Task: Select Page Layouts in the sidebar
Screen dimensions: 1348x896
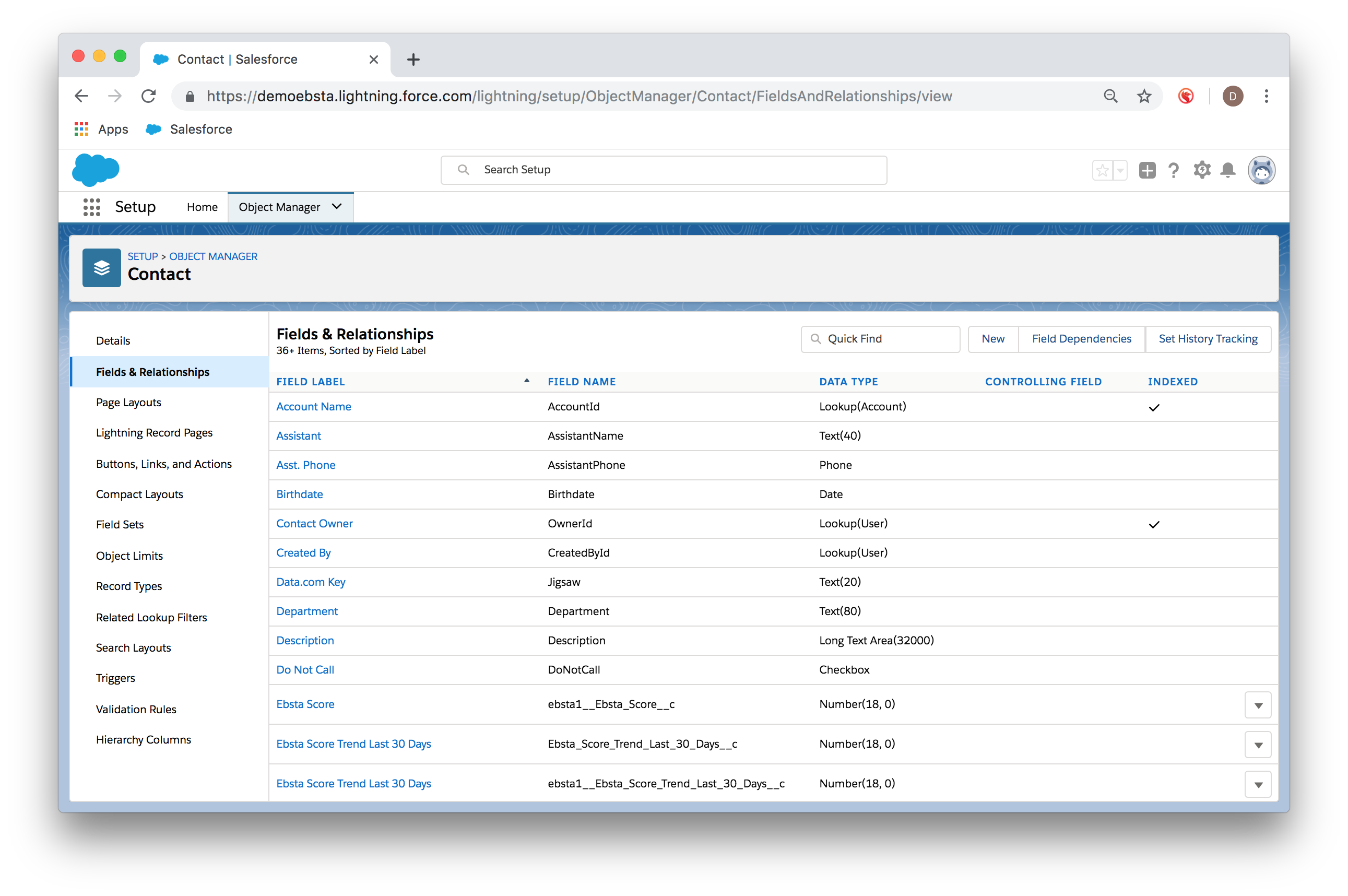Action: point(128,402)
